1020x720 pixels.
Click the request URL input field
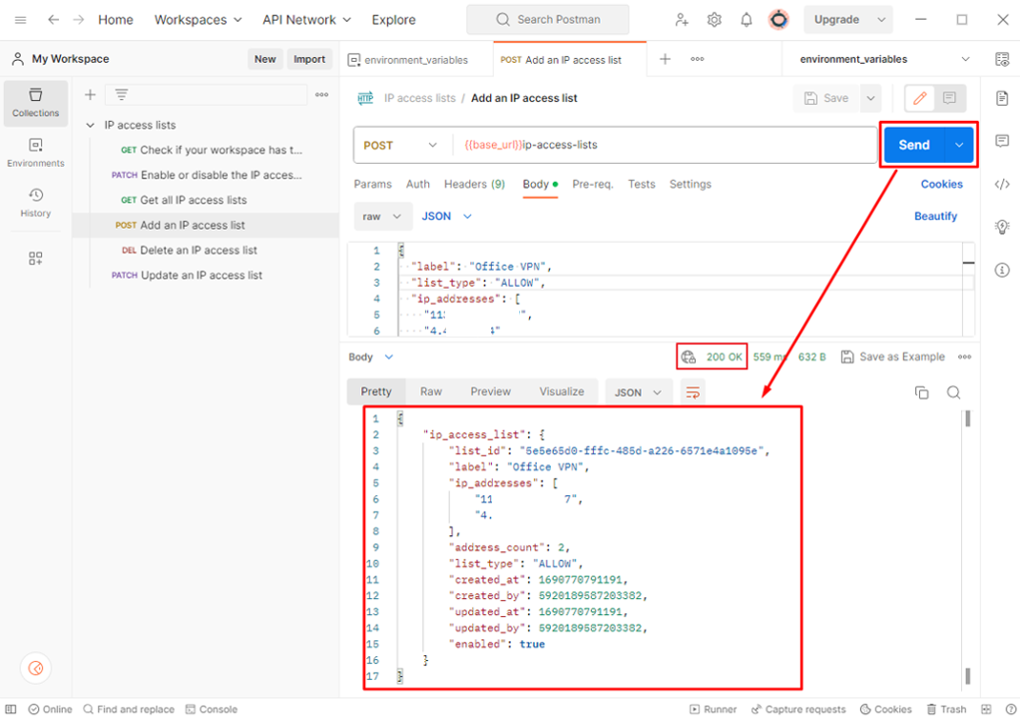pos(660,145)
